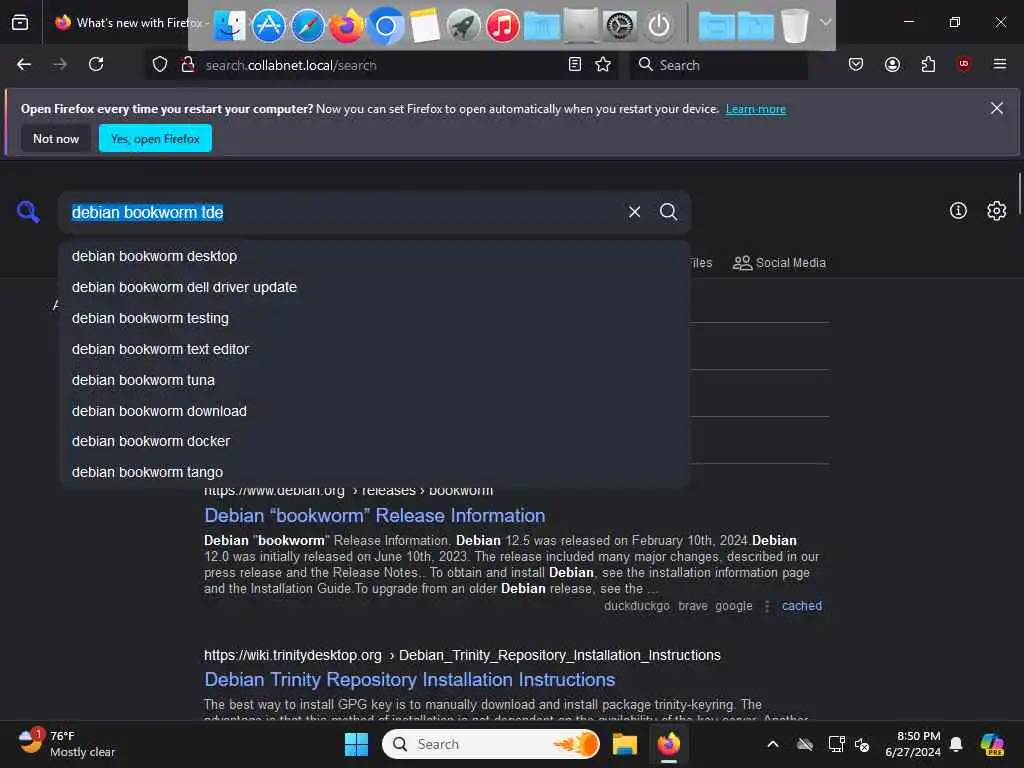Open Copilot icon in the taskbar
1024x768 pixels.
coord(992,744)
